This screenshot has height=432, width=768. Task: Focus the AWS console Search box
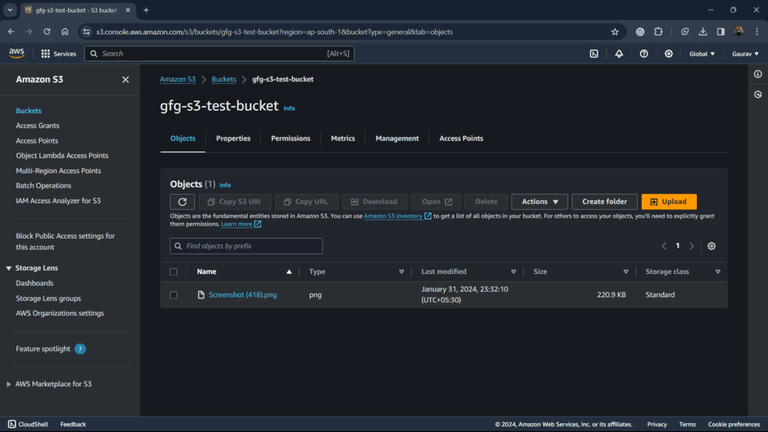(219, 54)
